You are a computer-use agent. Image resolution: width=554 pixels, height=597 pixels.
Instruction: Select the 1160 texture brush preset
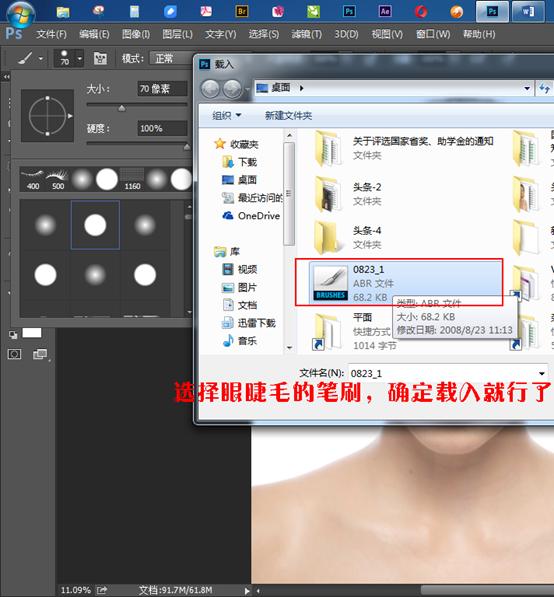132,179
